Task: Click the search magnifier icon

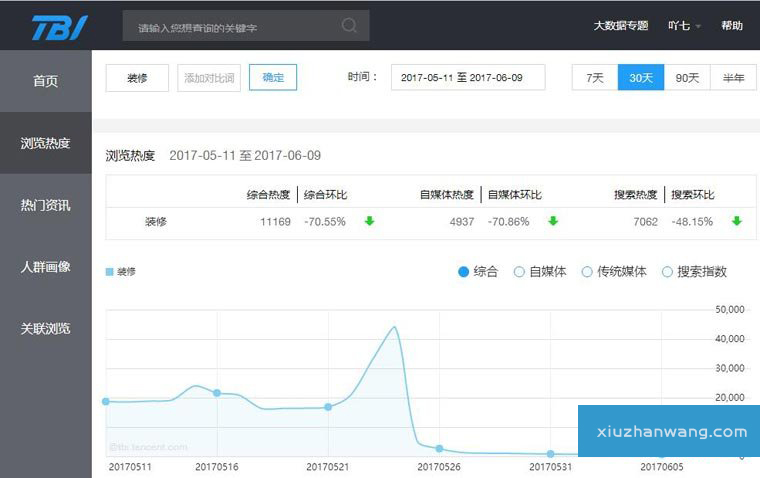Action: tap(349, 26)
